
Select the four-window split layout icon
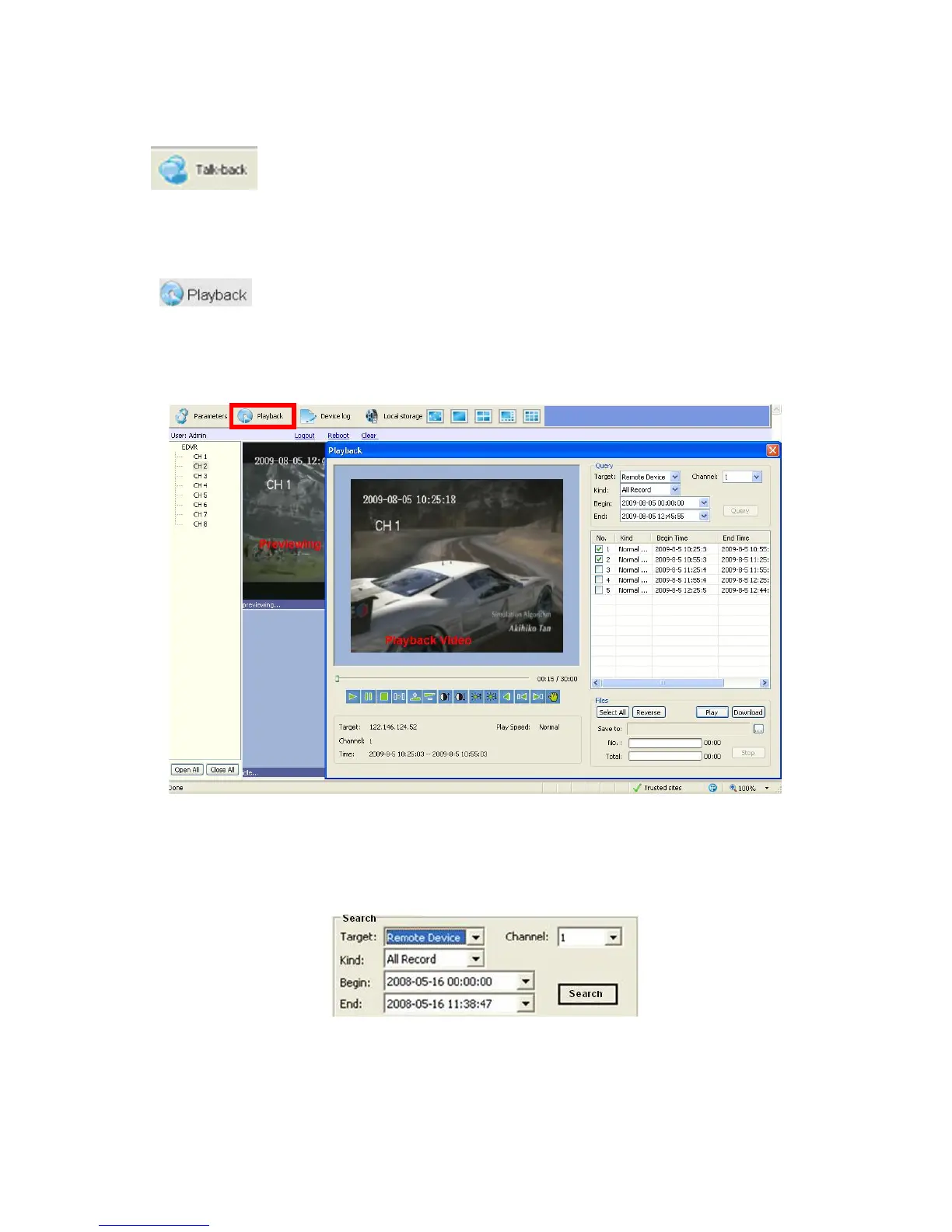[x=484, y=416]
